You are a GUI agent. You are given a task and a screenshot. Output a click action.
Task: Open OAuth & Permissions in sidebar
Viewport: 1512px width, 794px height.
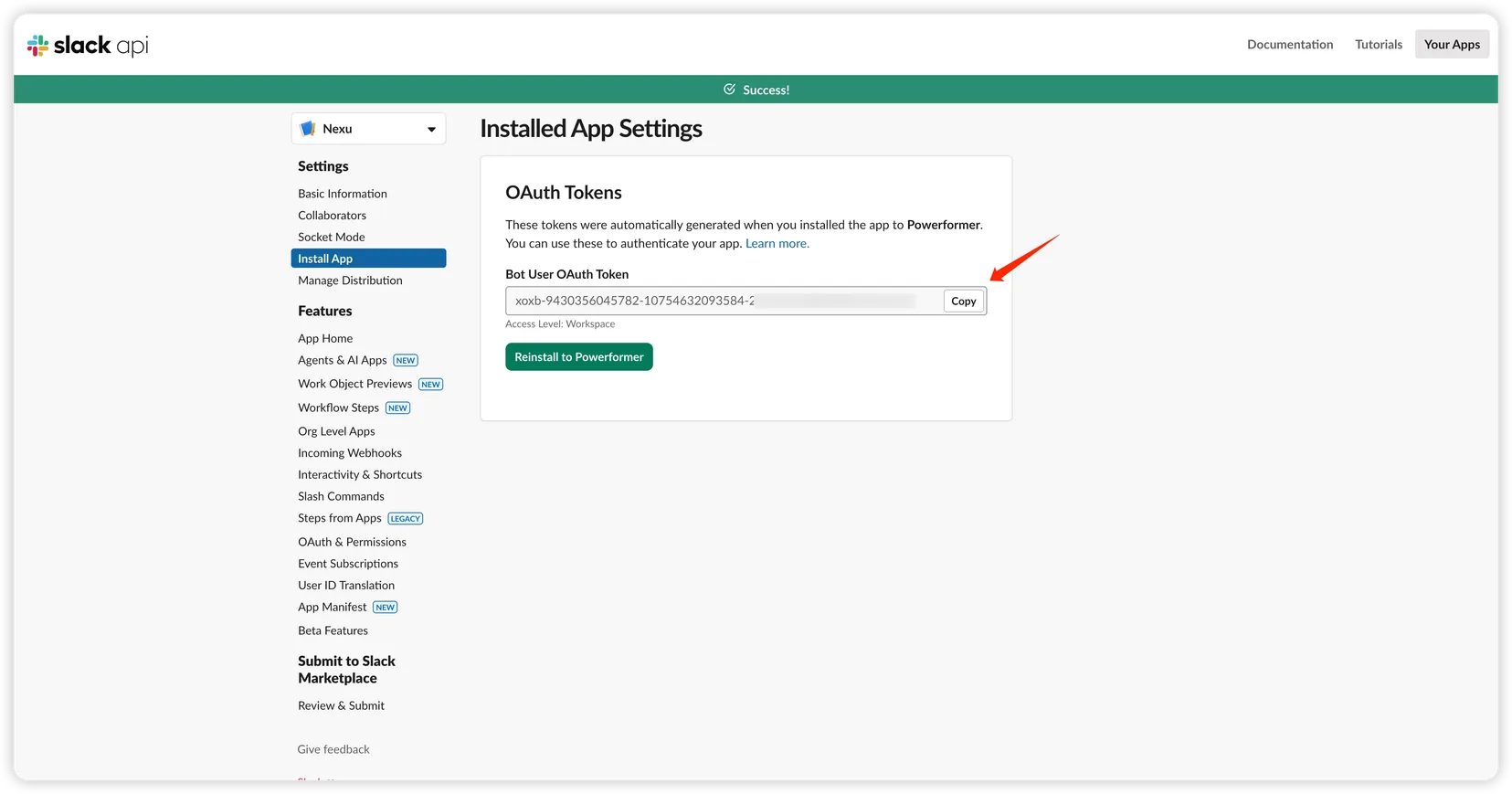point(352,542)
